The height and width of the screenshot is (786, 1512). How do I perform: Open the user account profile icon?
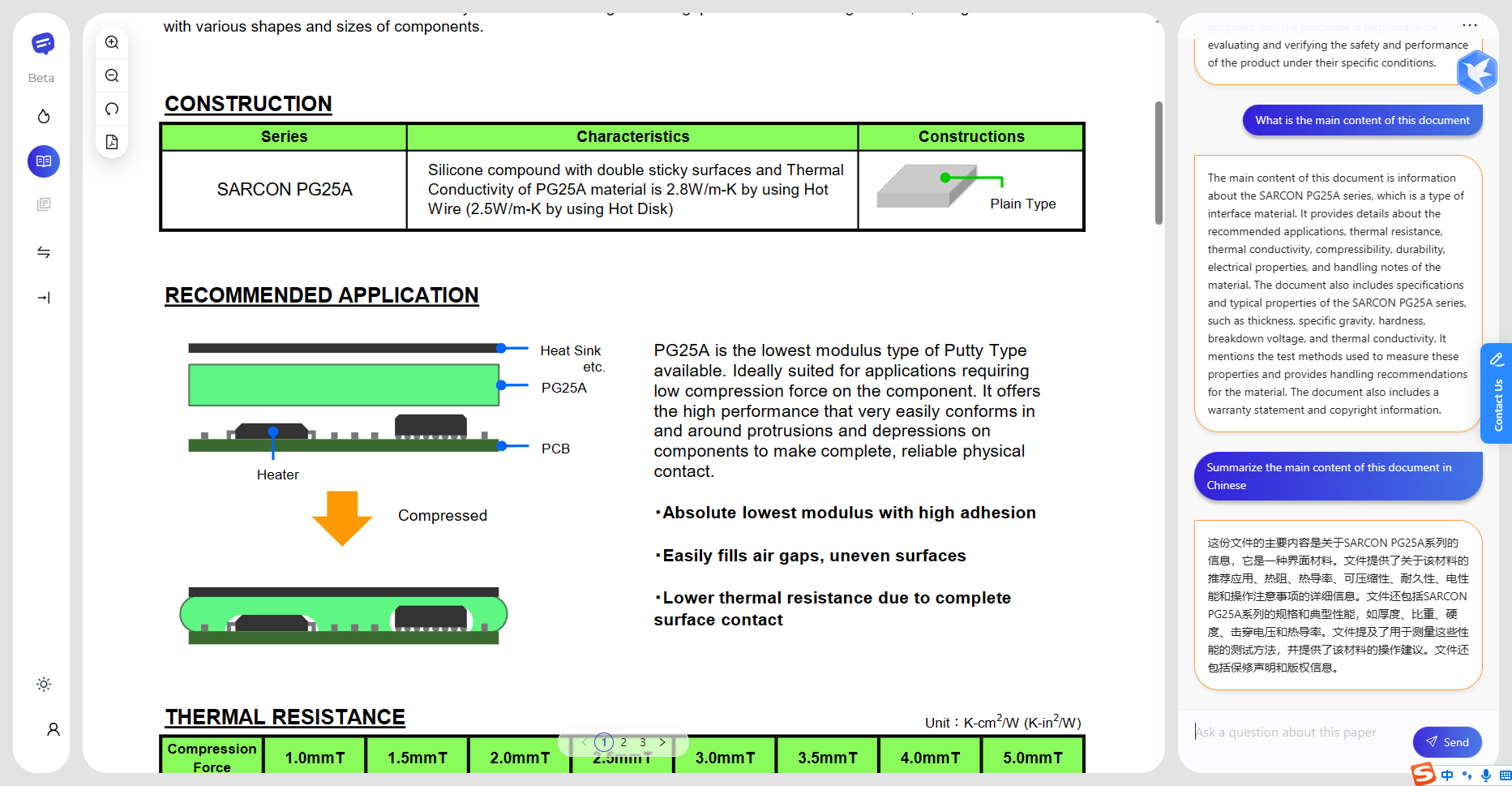tap(54, 729)
